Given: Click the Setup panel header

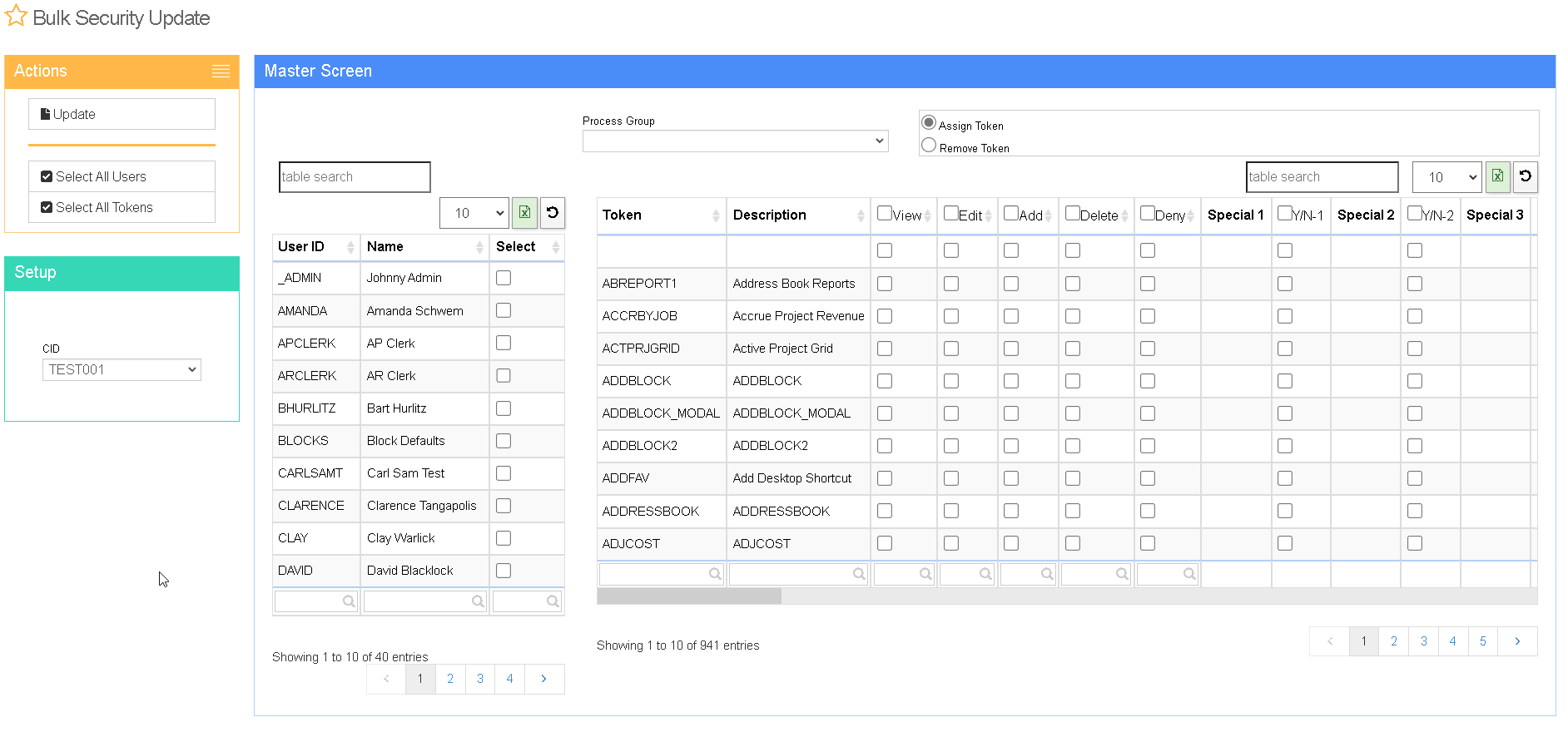Looking at the screenshot, I should click(x=122, y=273).
